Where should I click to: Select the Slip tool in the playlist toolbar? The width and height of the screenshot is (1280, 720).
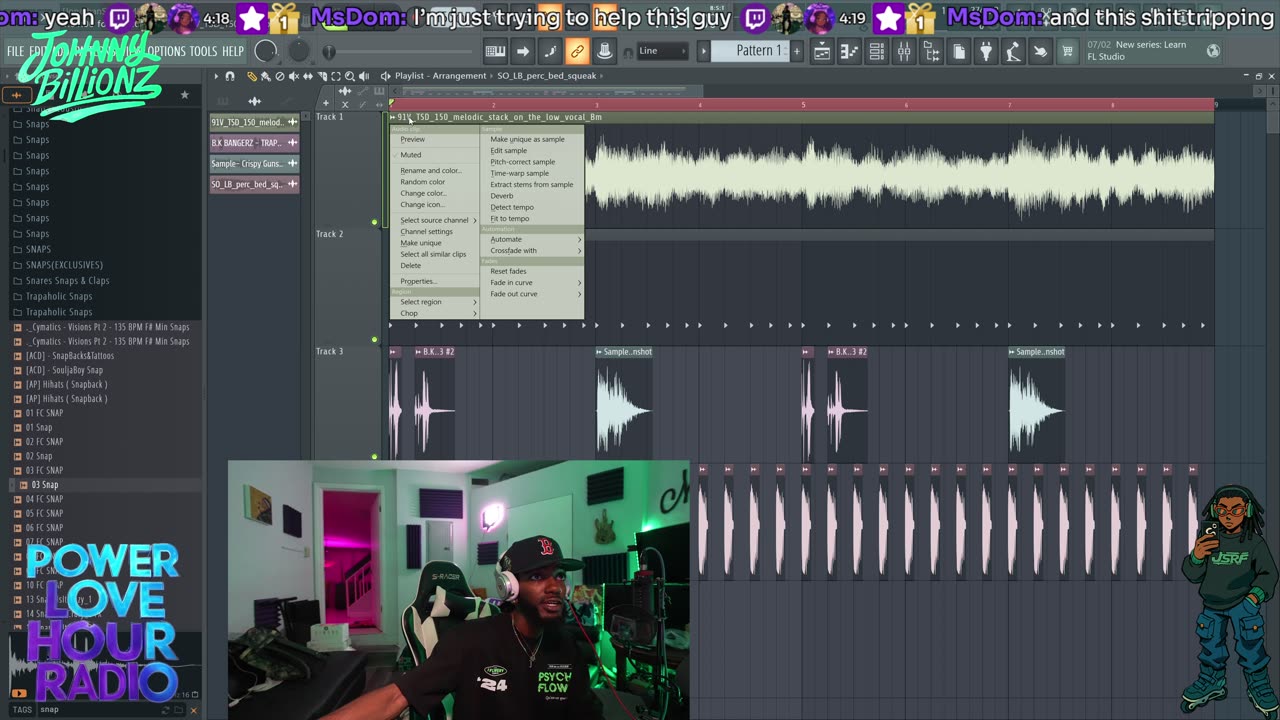point(308,76)
